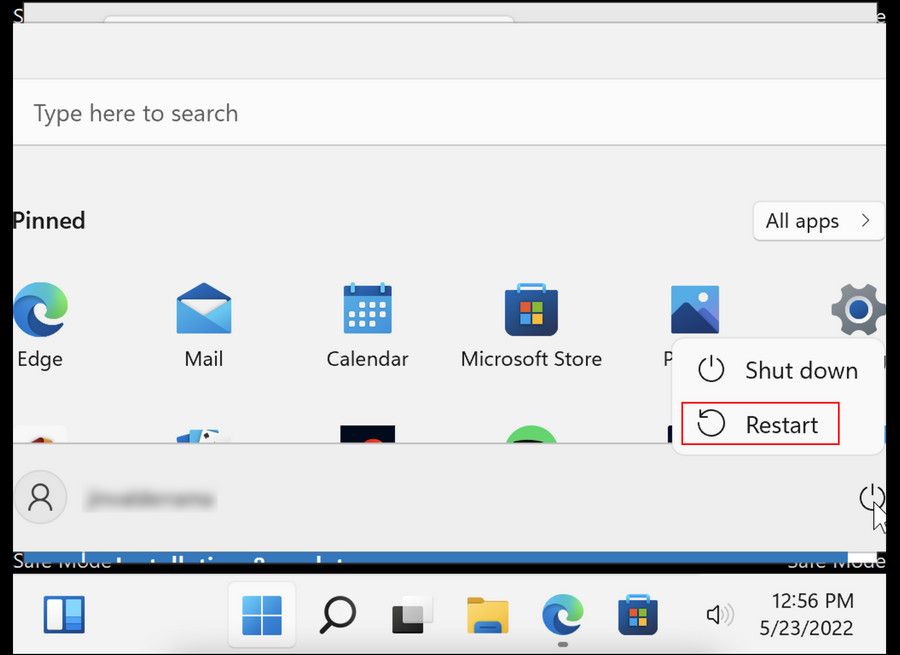Adjust volume via the speaker icon
This screenshot has width=900, height=655.
click(719, 614)
